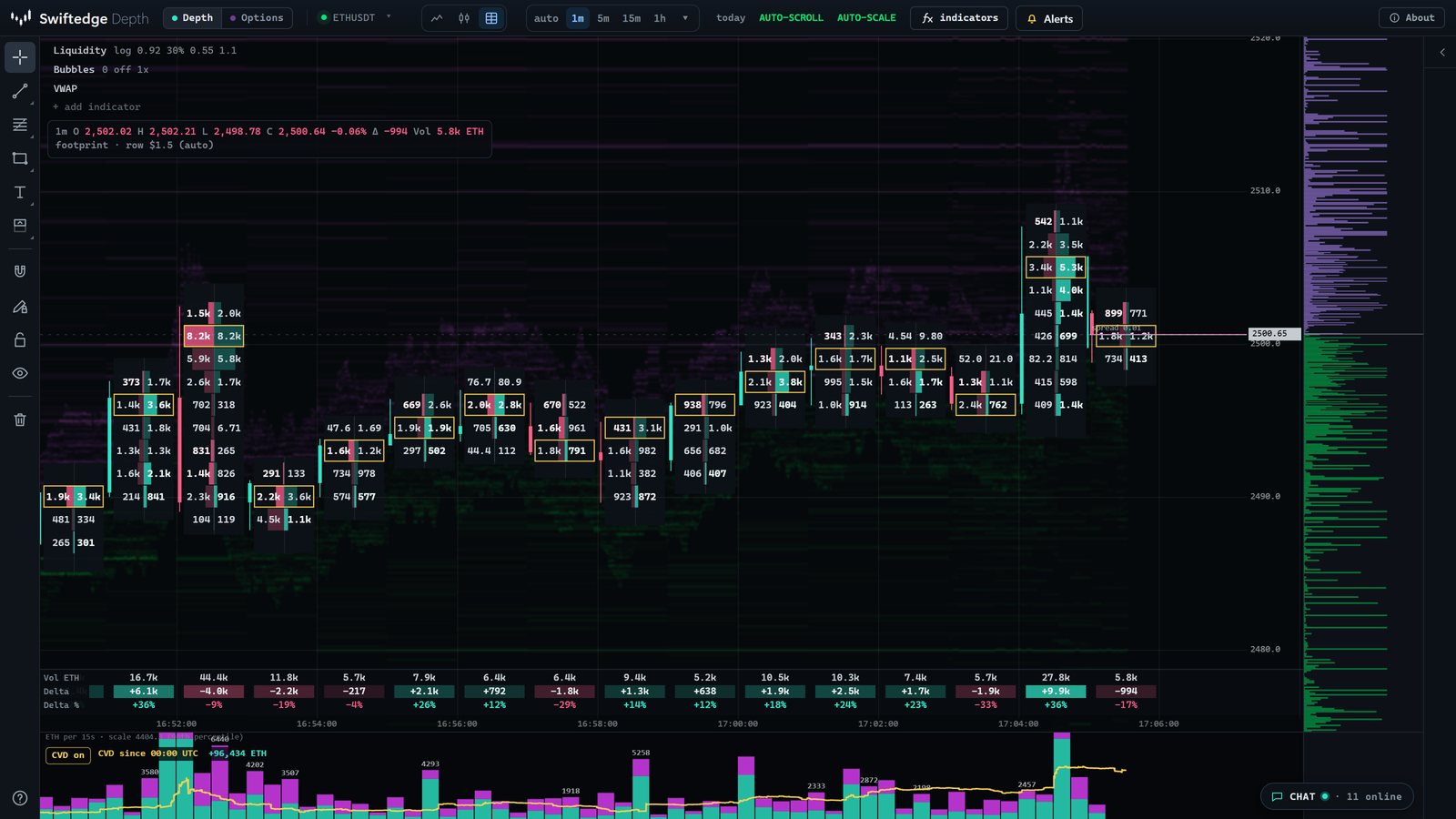Screen dimensions: 1456x819
Task: Click the footprint row size info text
Action: pos(135,146)
